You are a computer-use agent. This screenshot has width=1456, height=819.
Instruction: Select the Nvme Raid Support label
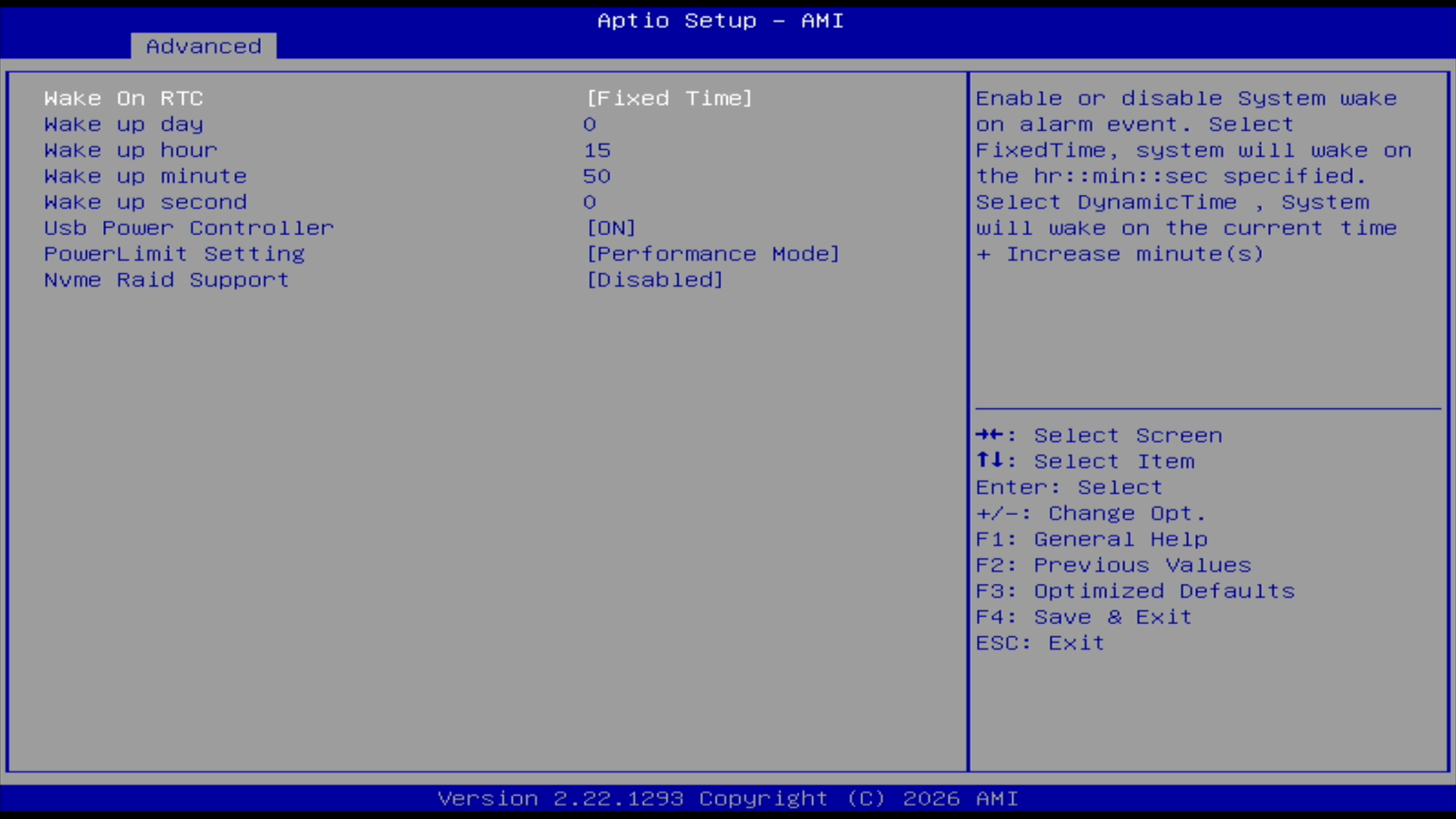click(x=166, y=280)
